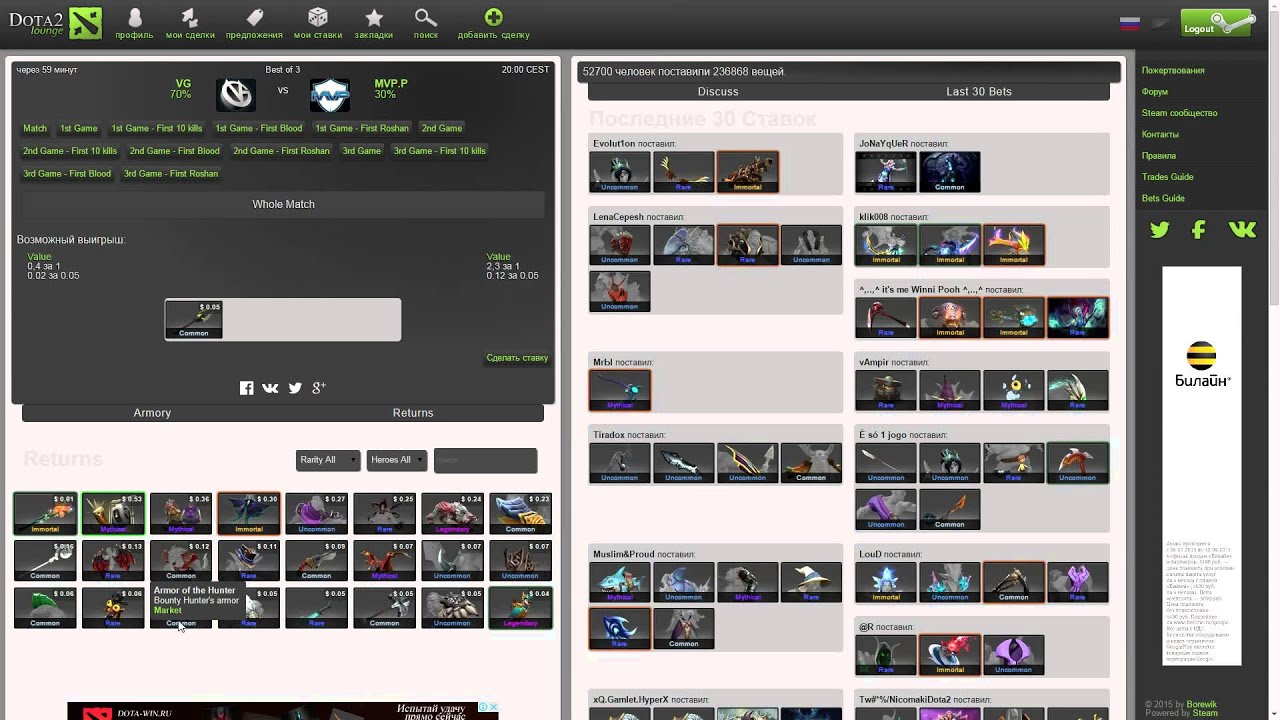Viewport: 1280px width, 720px height.
Task: Select 3rd Game - First Roshan tab
Action: tap(171, 174)
